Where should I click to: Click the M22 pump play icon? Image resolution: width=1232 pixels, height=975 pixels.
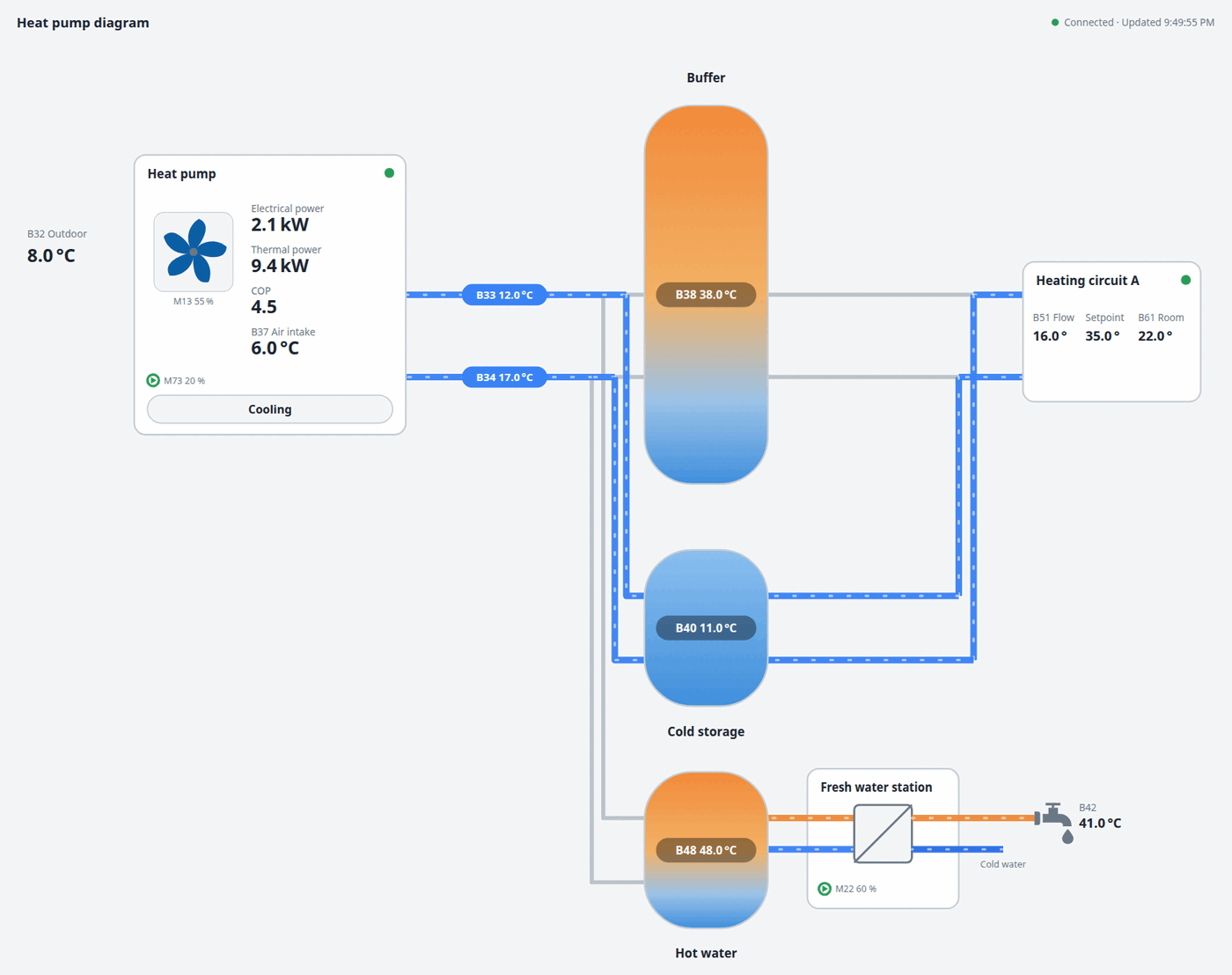click(825, 889)
